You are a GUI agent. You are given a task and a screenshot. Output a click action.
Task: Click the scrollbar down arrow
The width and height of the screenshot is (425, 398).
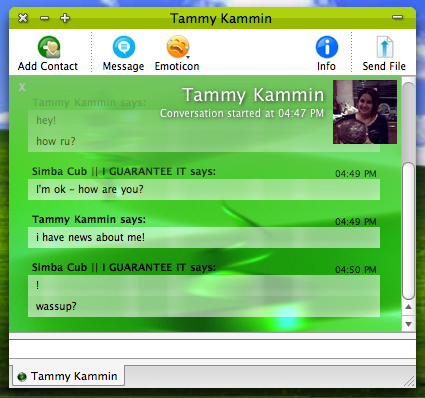[408, 324]
